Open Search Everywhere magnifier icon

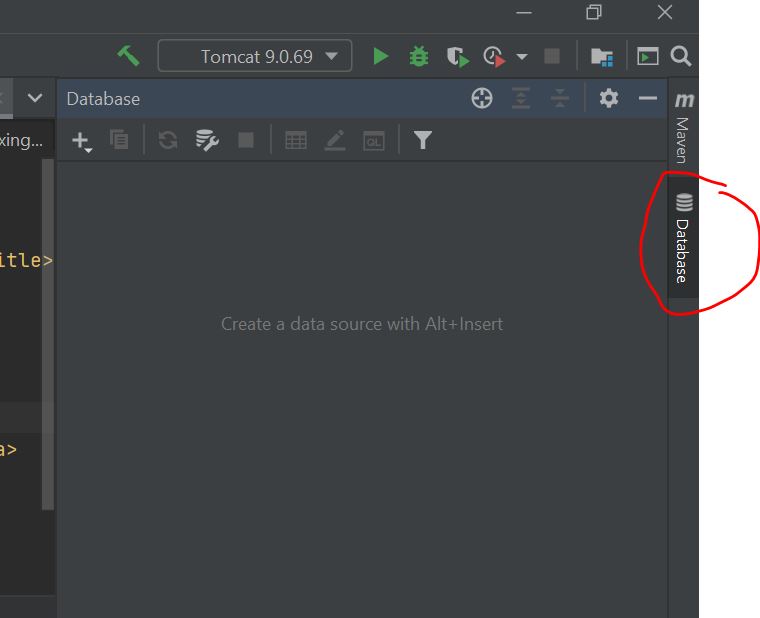coord(681,56)
